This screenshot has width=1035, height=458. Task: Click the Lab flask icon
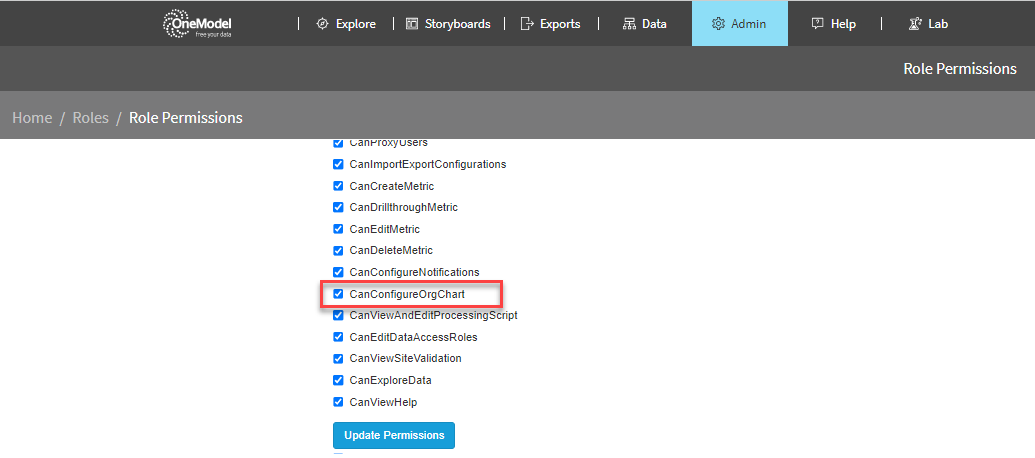tap(915, 24)
